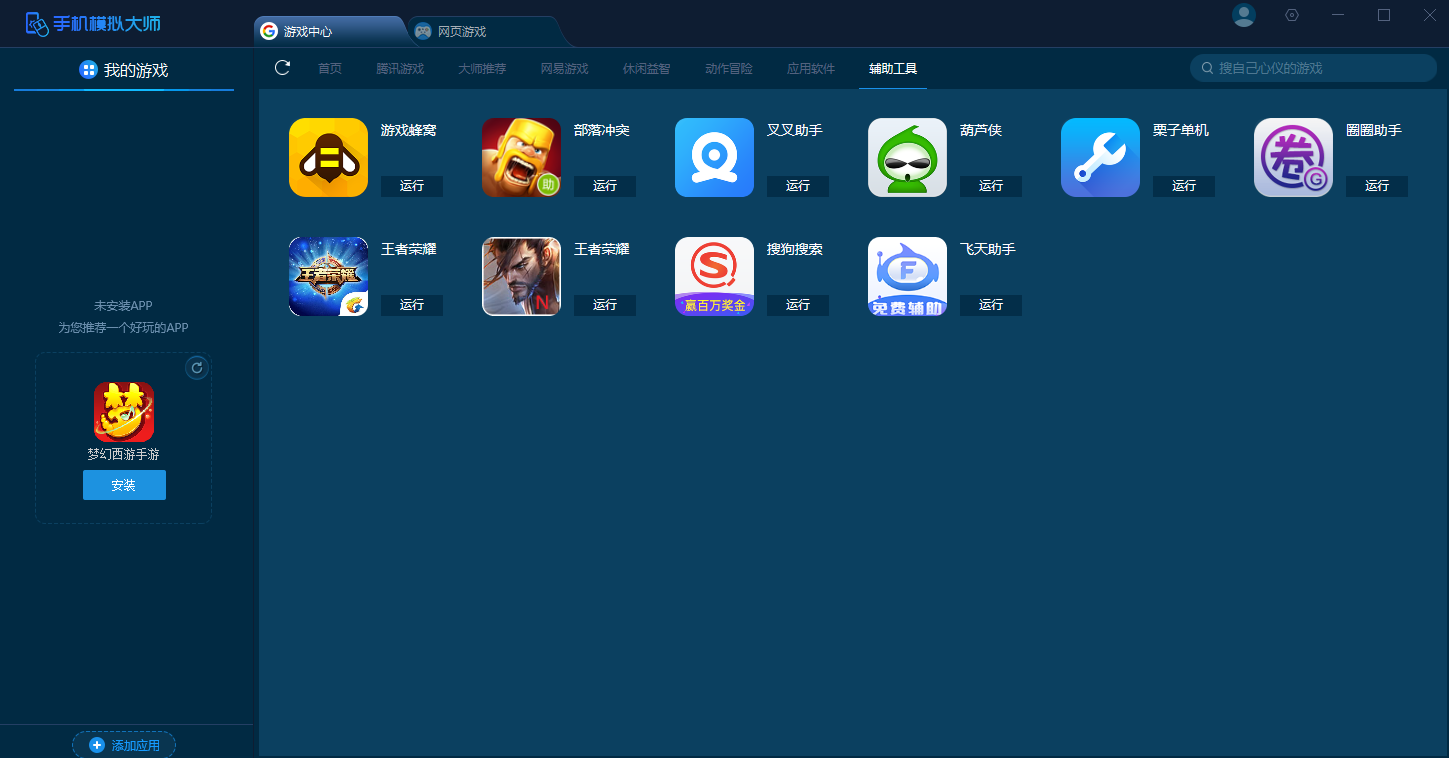Open the 游戏蜂窝 bee app icon
The image size is (1449, 758).
coord(328,158)
